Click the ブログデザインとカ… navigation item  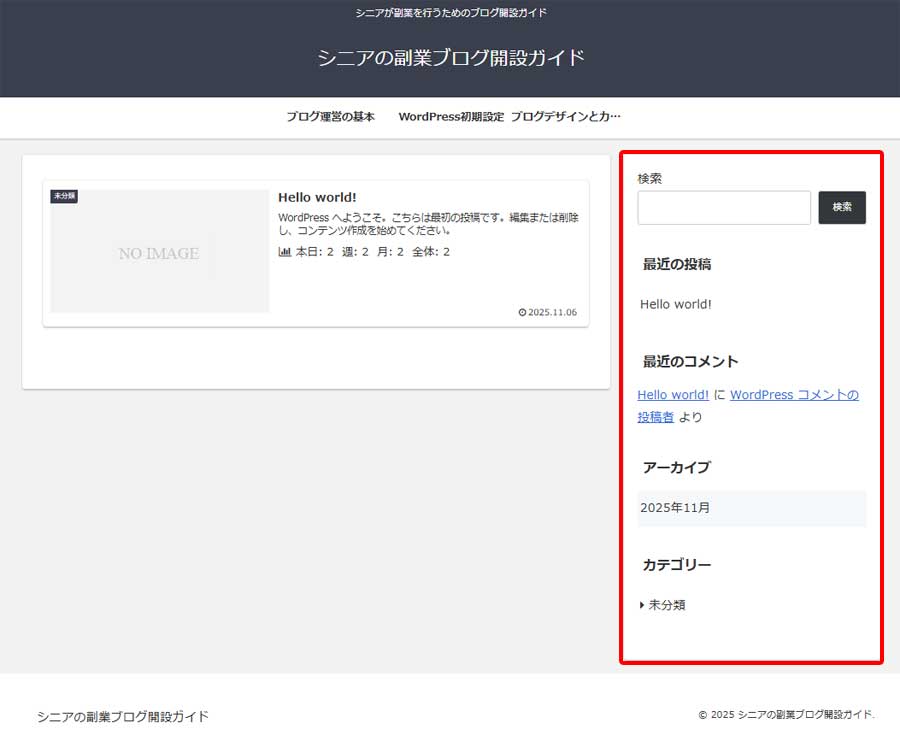point(567,116)
